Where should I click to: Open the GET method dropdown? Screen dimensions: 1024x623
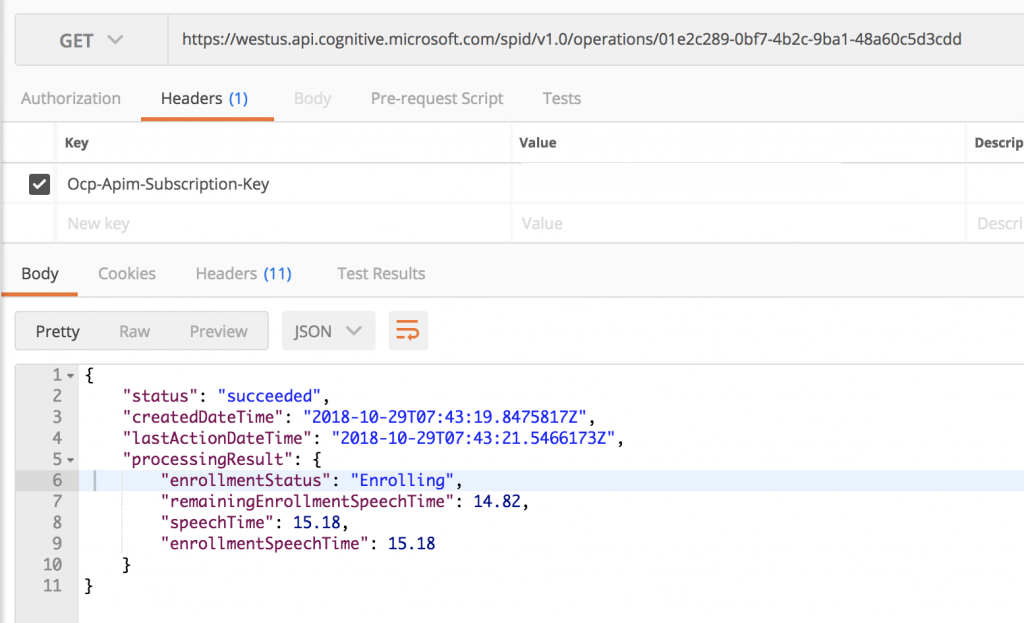click(x=91, y=40)
